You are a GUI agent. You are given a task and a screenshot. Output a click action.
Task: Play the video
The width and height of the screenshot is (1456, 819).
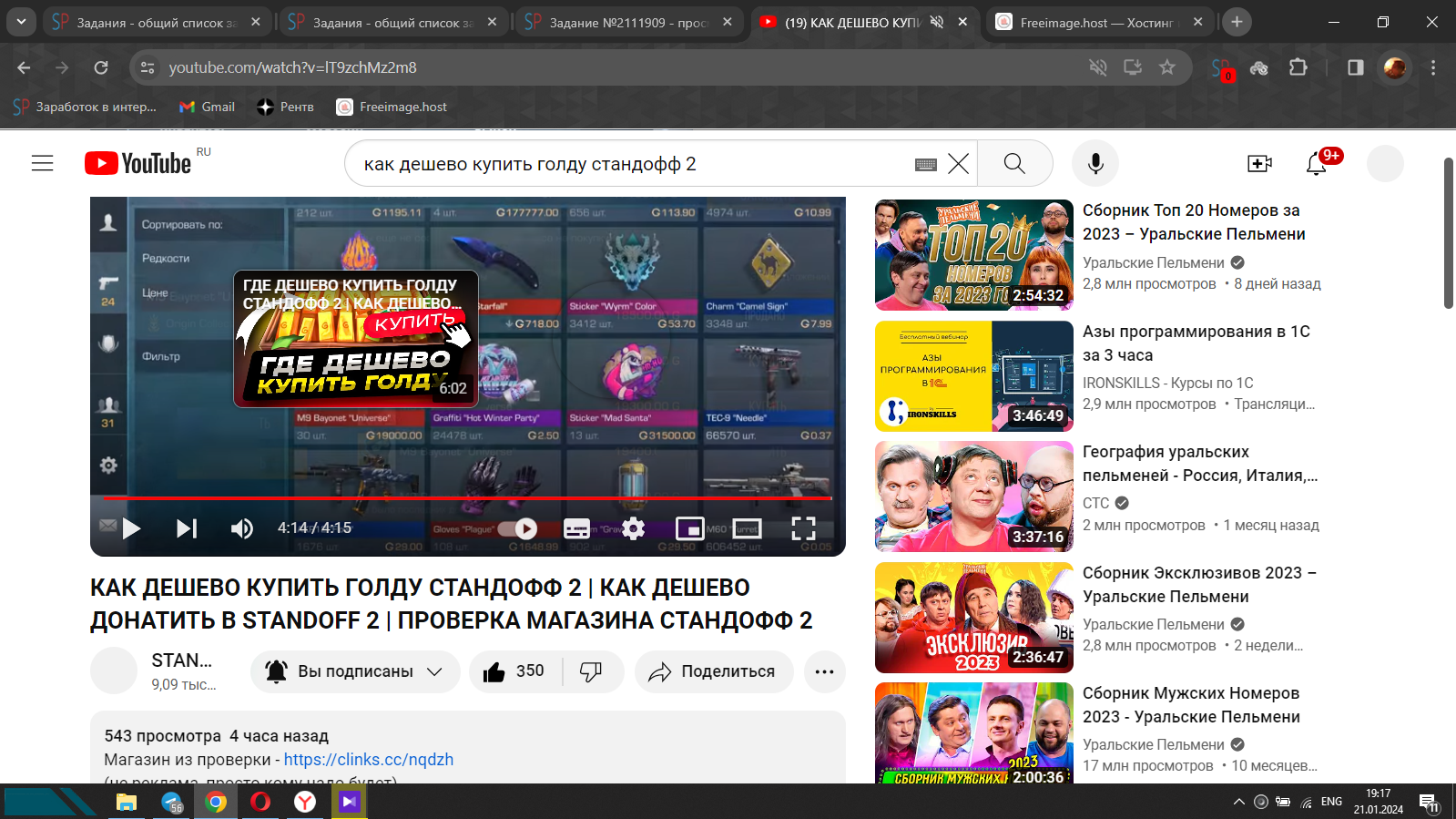[x=132, y=528]
